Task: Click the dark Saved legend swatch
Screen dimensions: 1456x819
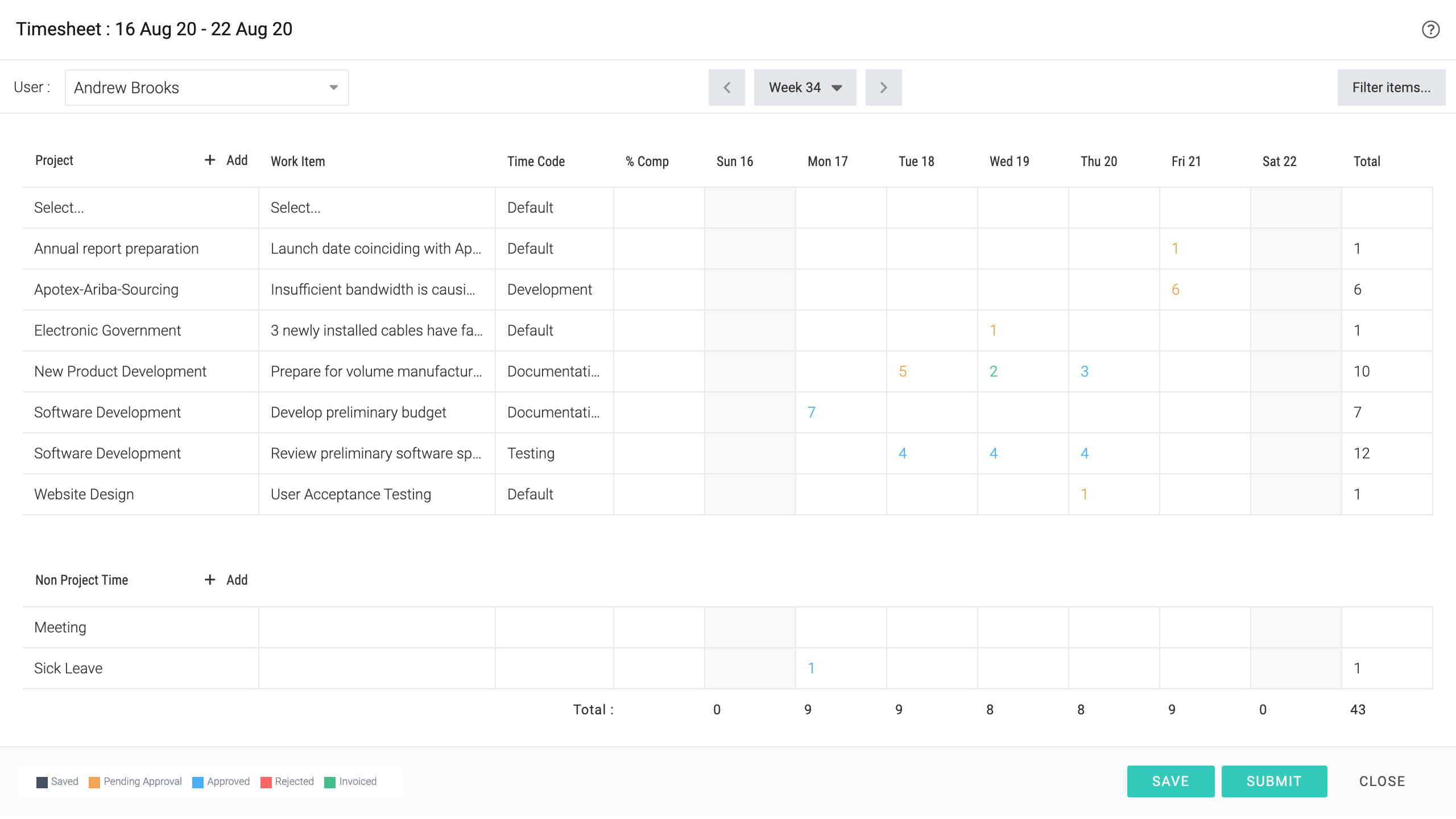Action: (42, 782)
